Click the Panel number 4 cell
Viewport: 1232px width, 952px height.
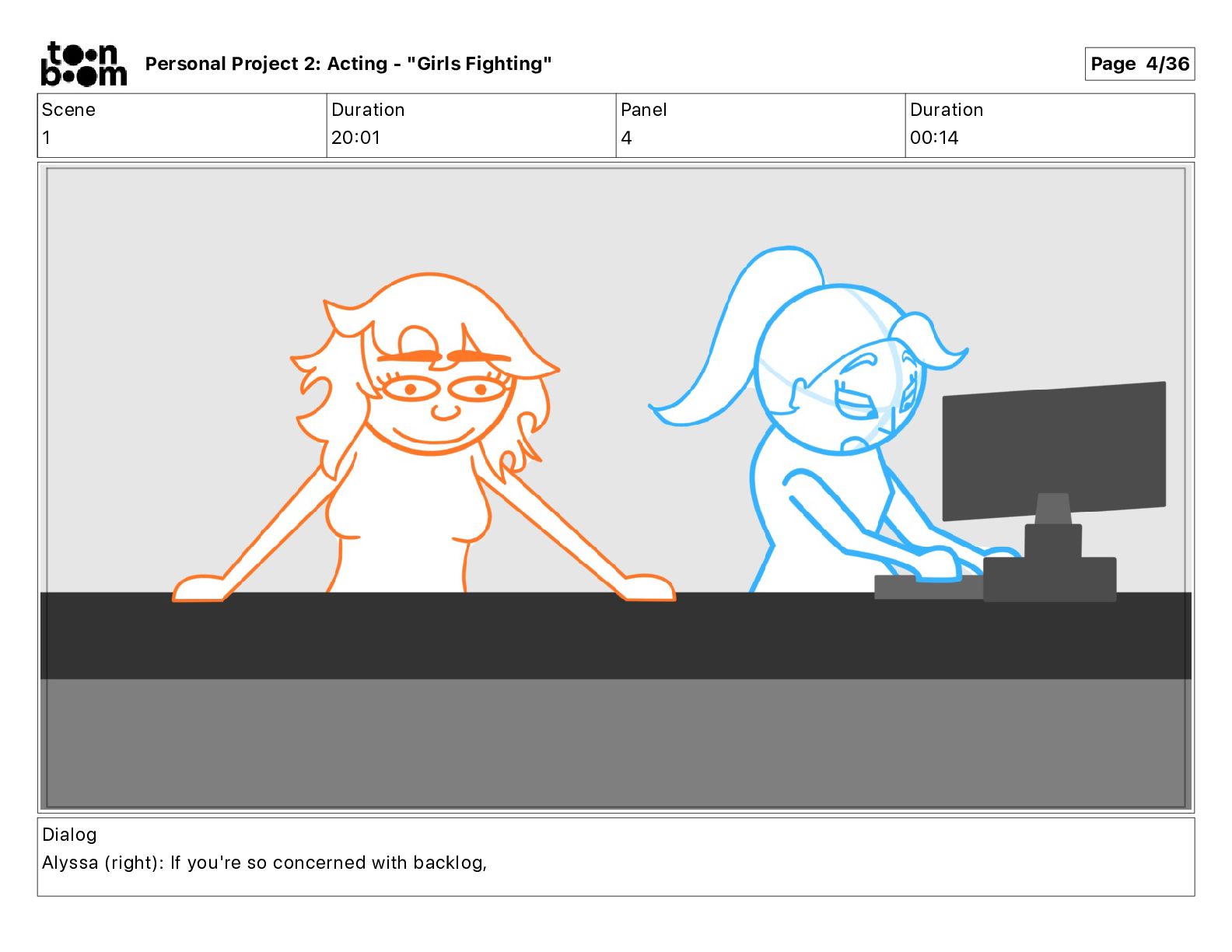click(x=761, y=125)
